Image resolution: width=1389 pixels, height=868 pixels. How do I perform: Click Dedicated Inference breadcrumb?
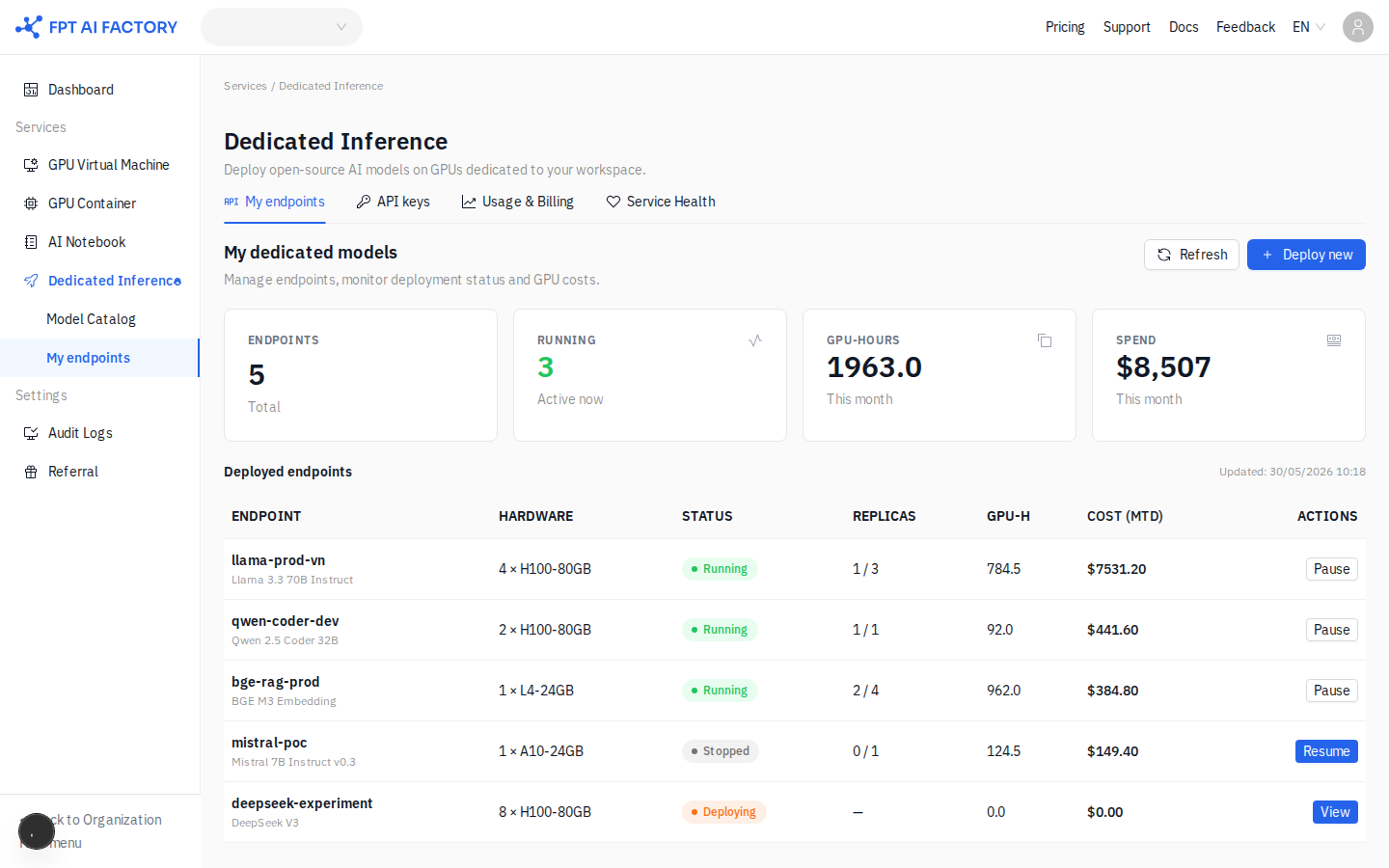click(331, 86)
